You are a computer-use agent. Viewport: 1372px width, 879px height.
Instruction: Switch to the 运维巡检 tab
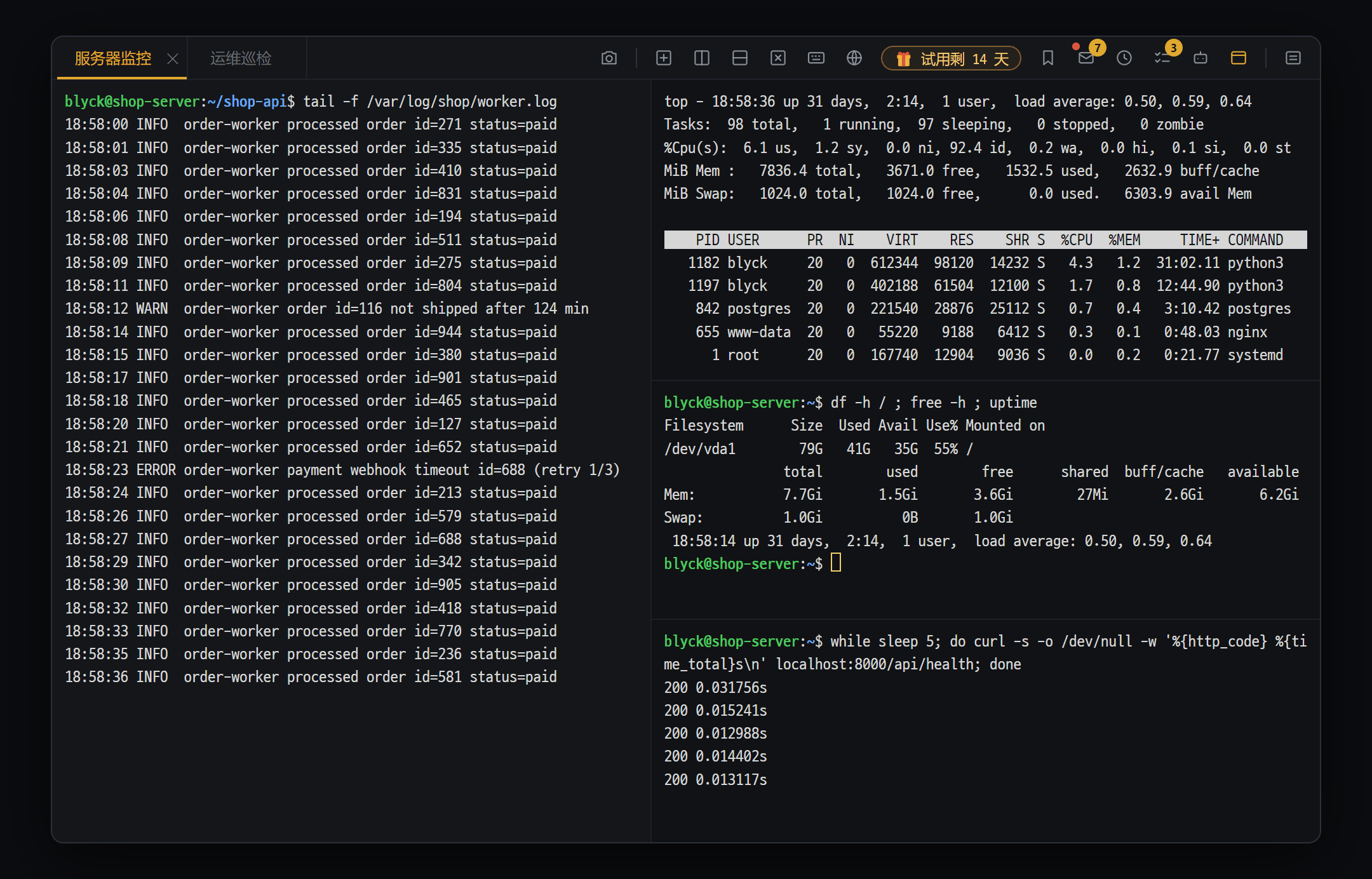click(241, 58)
